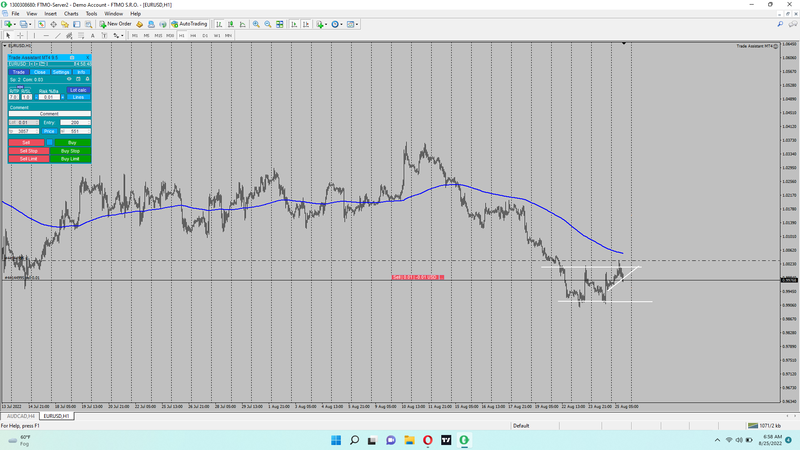Click the red Sell button
This screenshot has width=800, height=450.
point(27,142)
